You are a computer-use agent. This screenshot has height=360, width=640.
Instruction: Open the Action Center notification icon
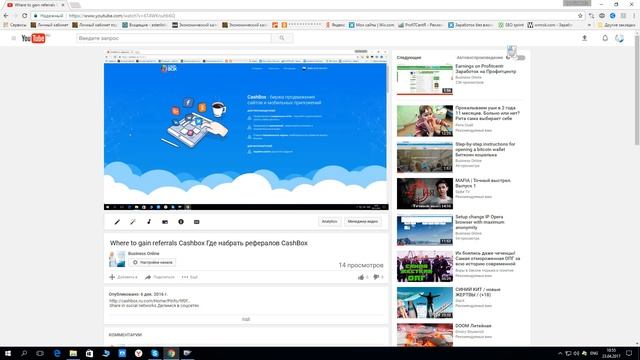coord(629,353)
